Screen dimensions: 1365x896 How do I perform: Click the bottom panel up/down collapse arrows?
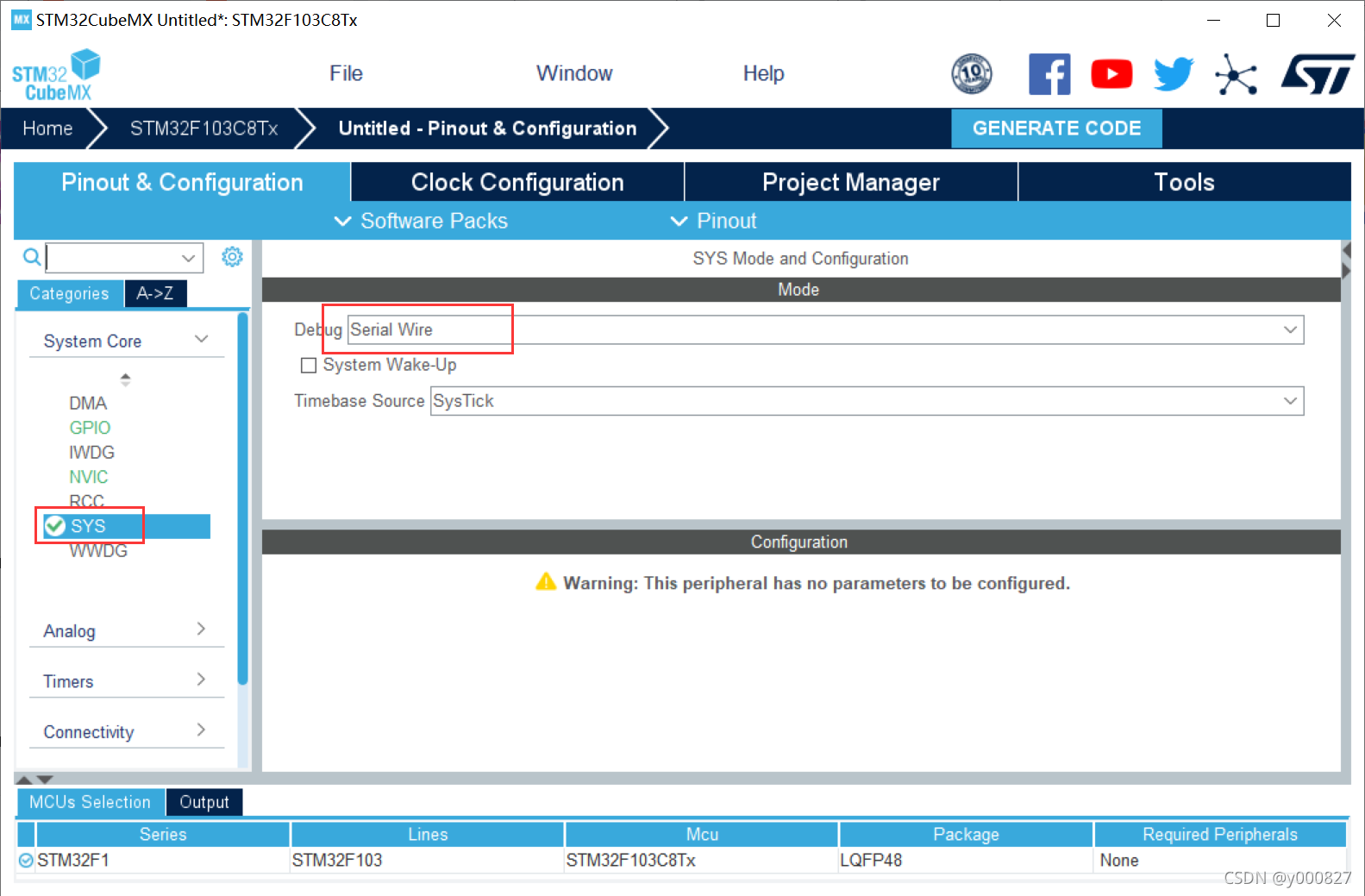click(x=34, y=779)
